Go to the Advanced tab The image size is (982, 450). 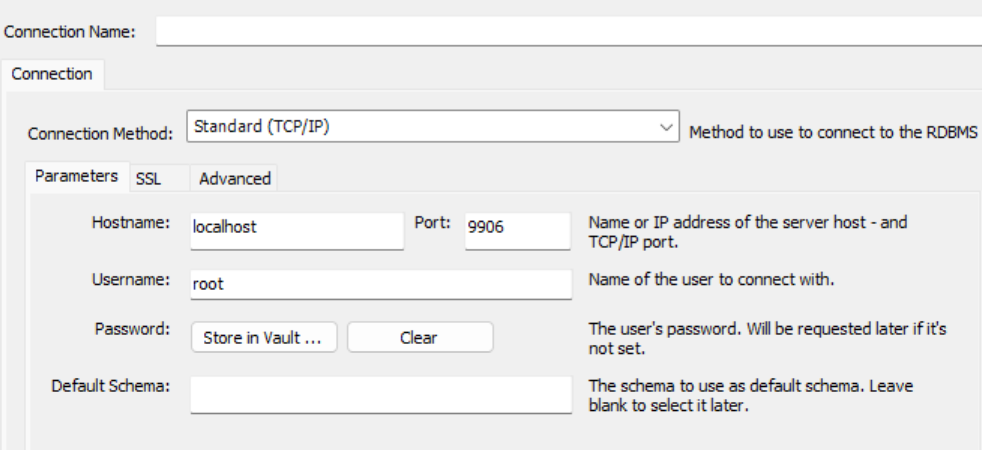pyautogui.click(x=235, y=179)
